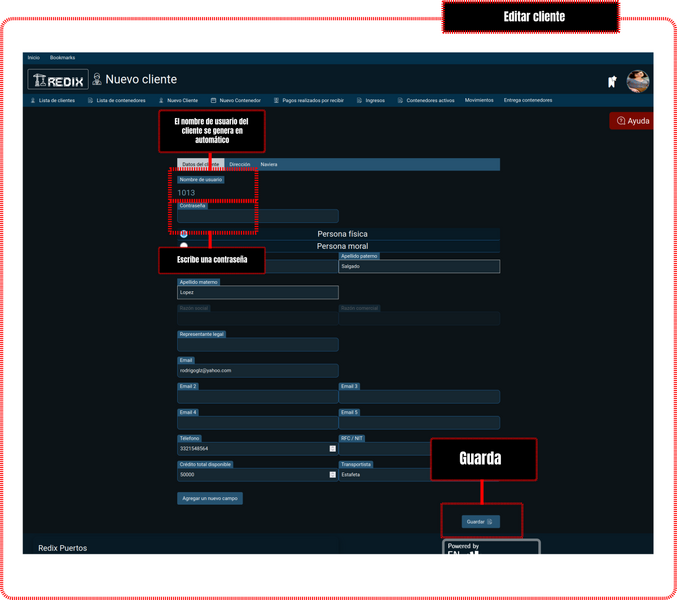Click into the Contraseña input field
The height and width of the screenshot is (600, 677).
click(258, 216)
